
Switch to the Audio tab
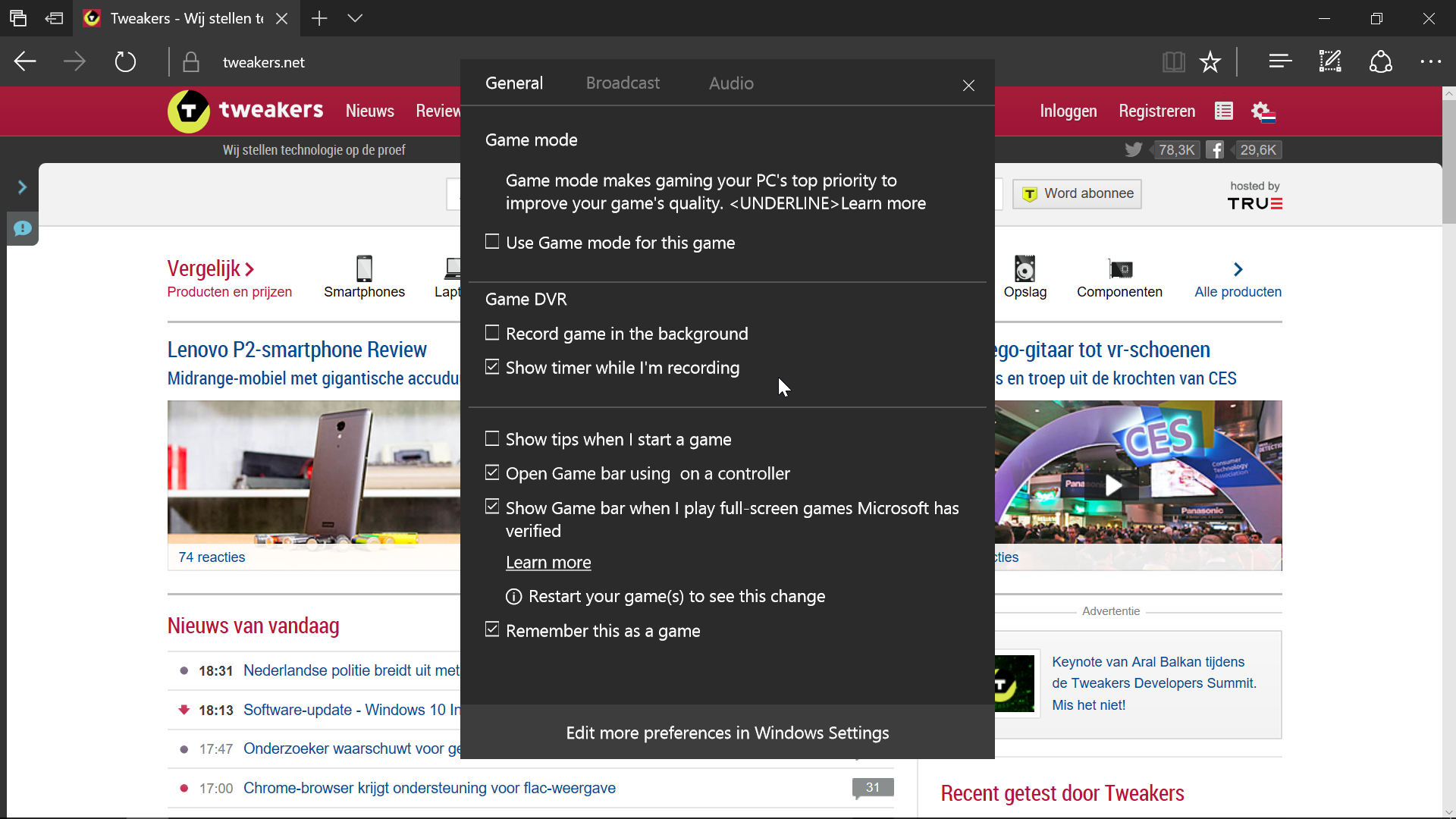[x=730, y=83]
